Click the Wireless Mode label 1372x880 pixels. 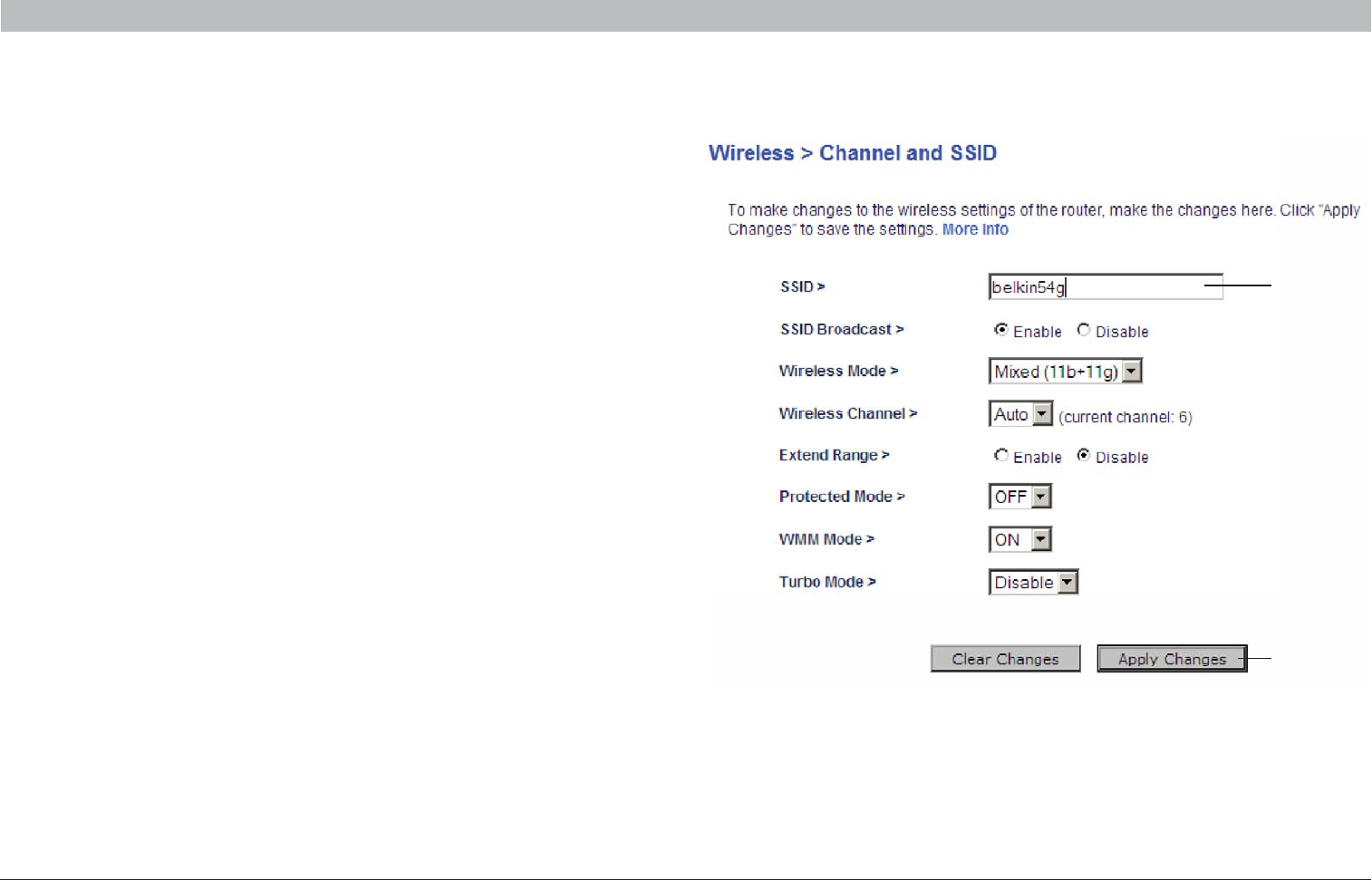point(838,372)
